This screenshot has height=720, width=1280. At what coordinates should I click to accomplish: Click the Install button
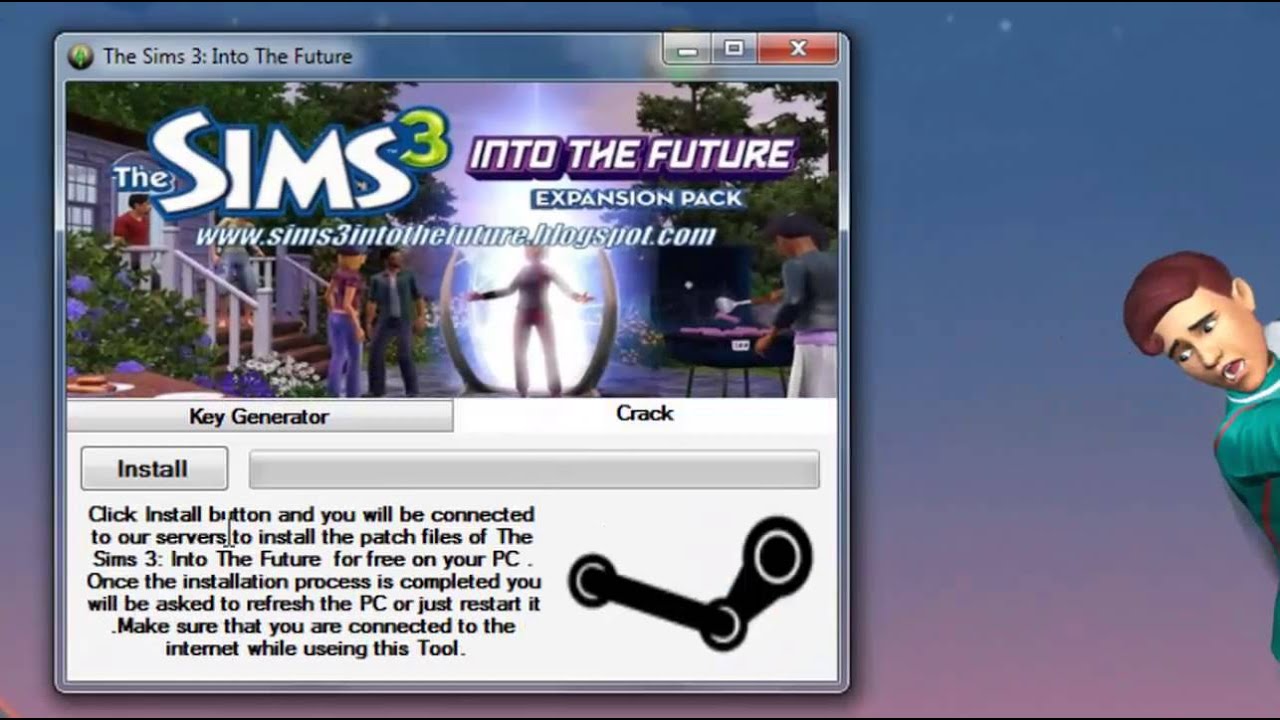coord(154,469)
